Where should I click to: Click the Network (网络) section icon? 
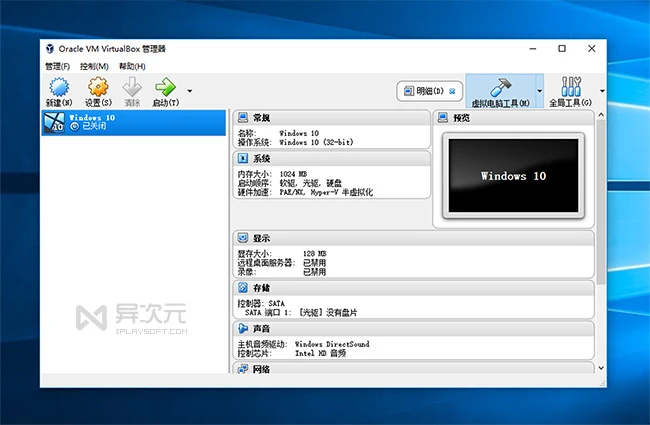coord(243,369)
